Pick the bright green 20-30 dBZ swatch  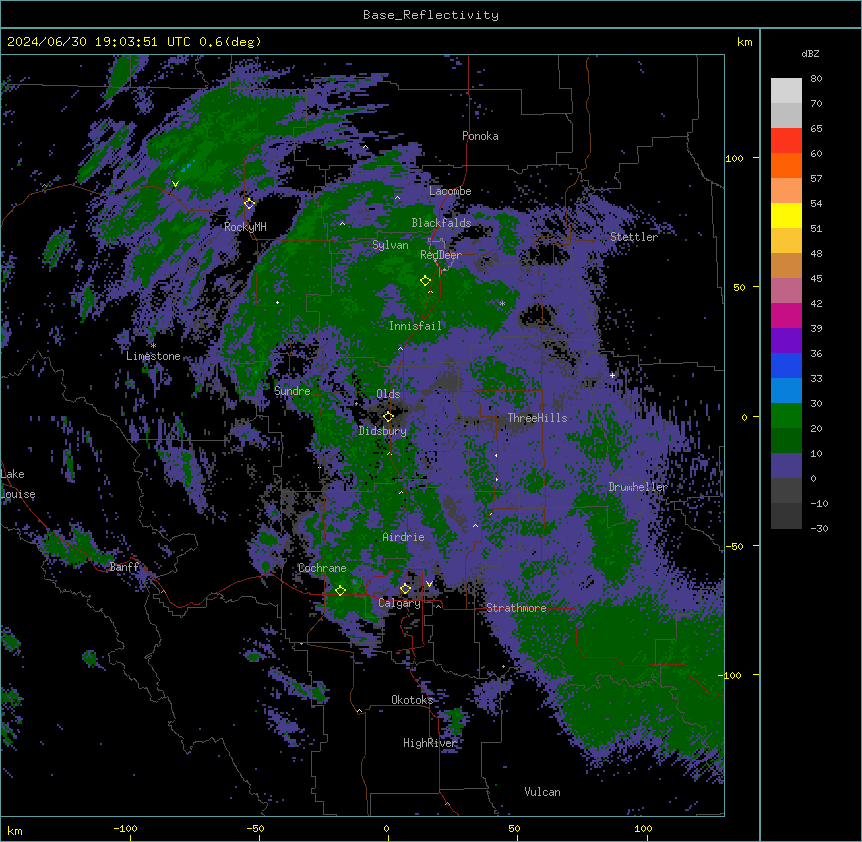point(786,416)
